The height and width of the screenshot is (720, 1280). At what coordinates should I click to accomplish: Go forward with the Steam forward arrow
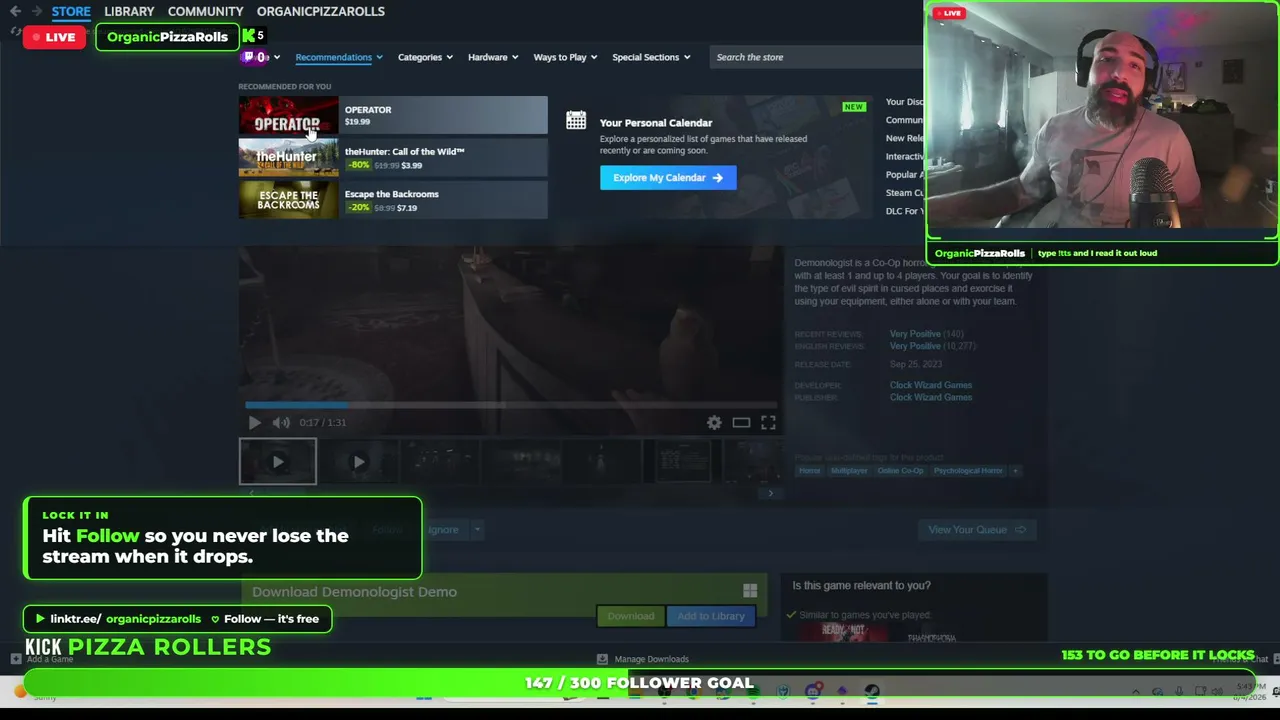click(37, 11)
